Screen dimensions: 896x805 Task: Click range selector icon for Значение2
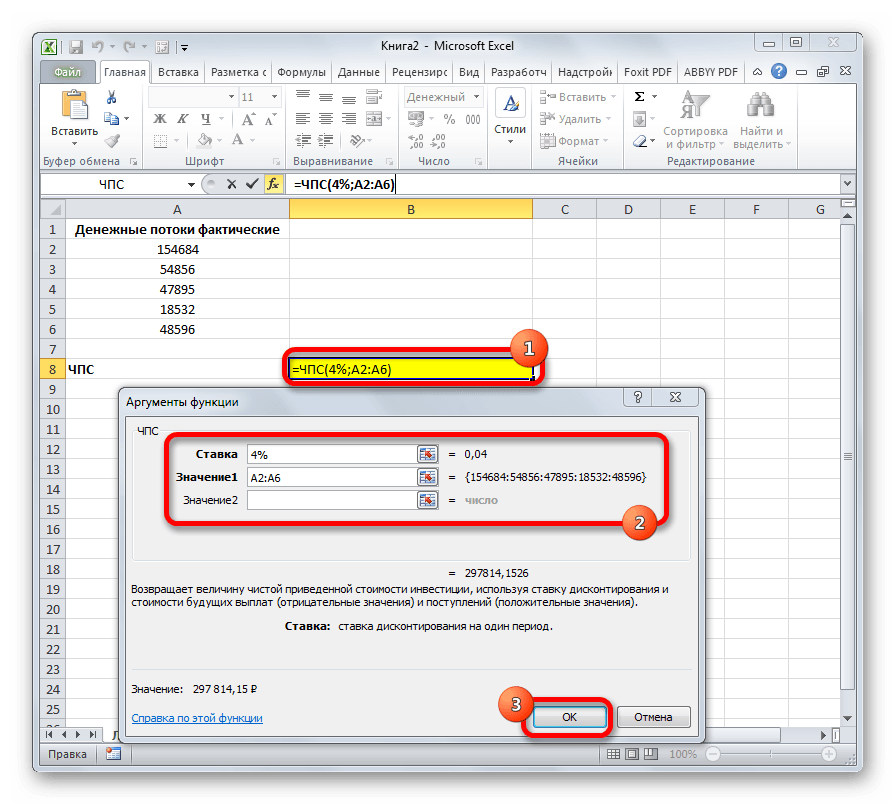point(427,500)
